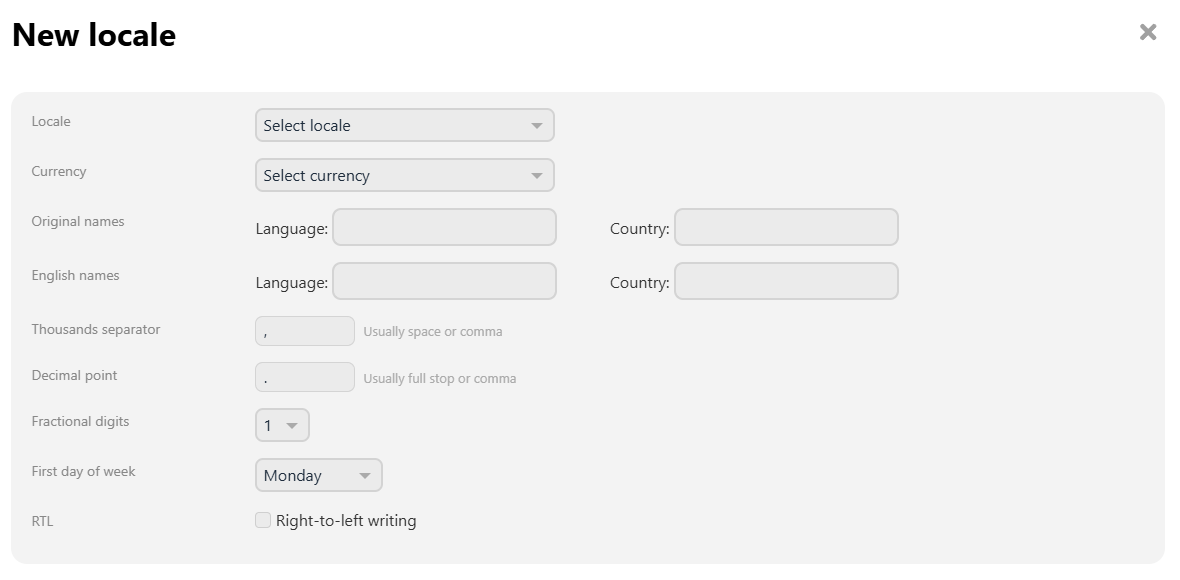Close the New locale dialog

tap(1148, 32)
